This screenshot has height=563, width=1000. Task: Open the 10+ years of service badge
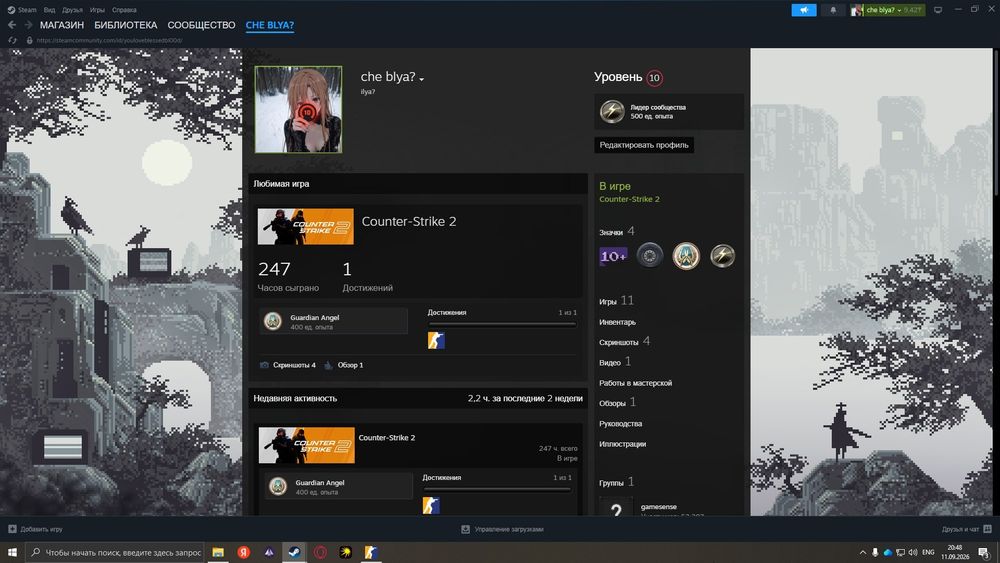tap(613, 256)
